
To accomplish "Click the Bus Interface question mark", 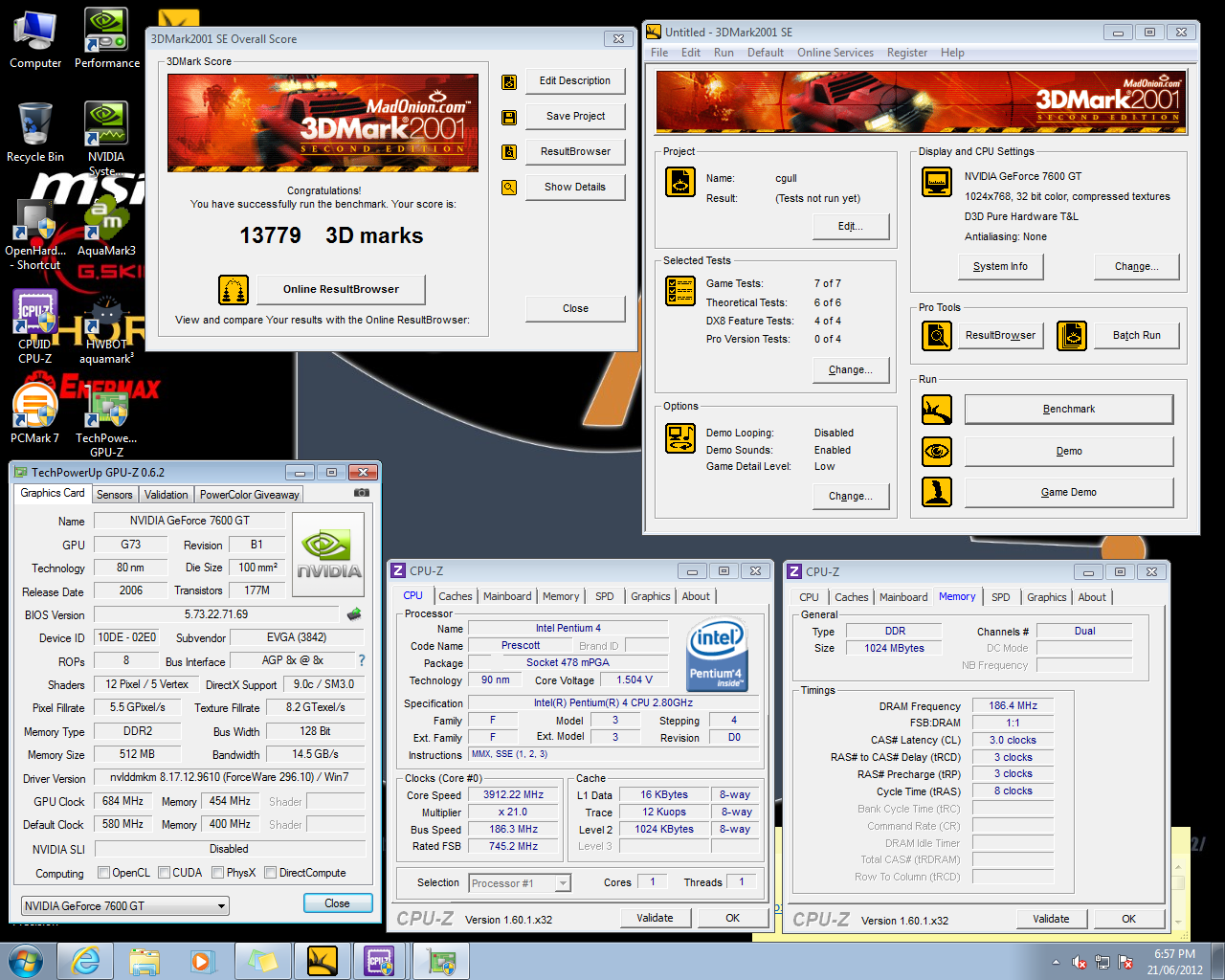I will click(362, 660).
